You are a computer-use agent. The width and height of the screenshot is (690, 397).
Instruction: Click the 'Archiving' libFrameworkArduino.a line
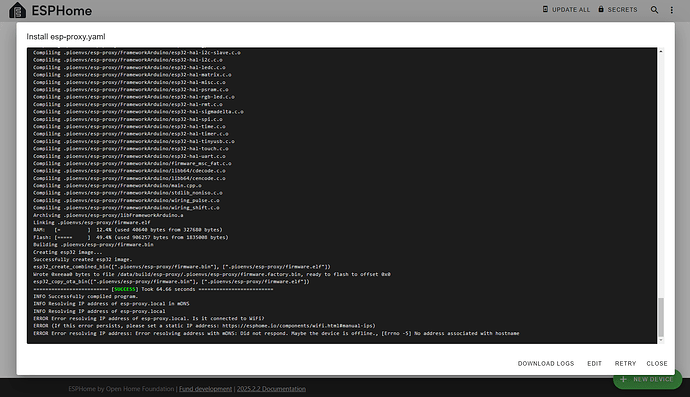point(108,215)
